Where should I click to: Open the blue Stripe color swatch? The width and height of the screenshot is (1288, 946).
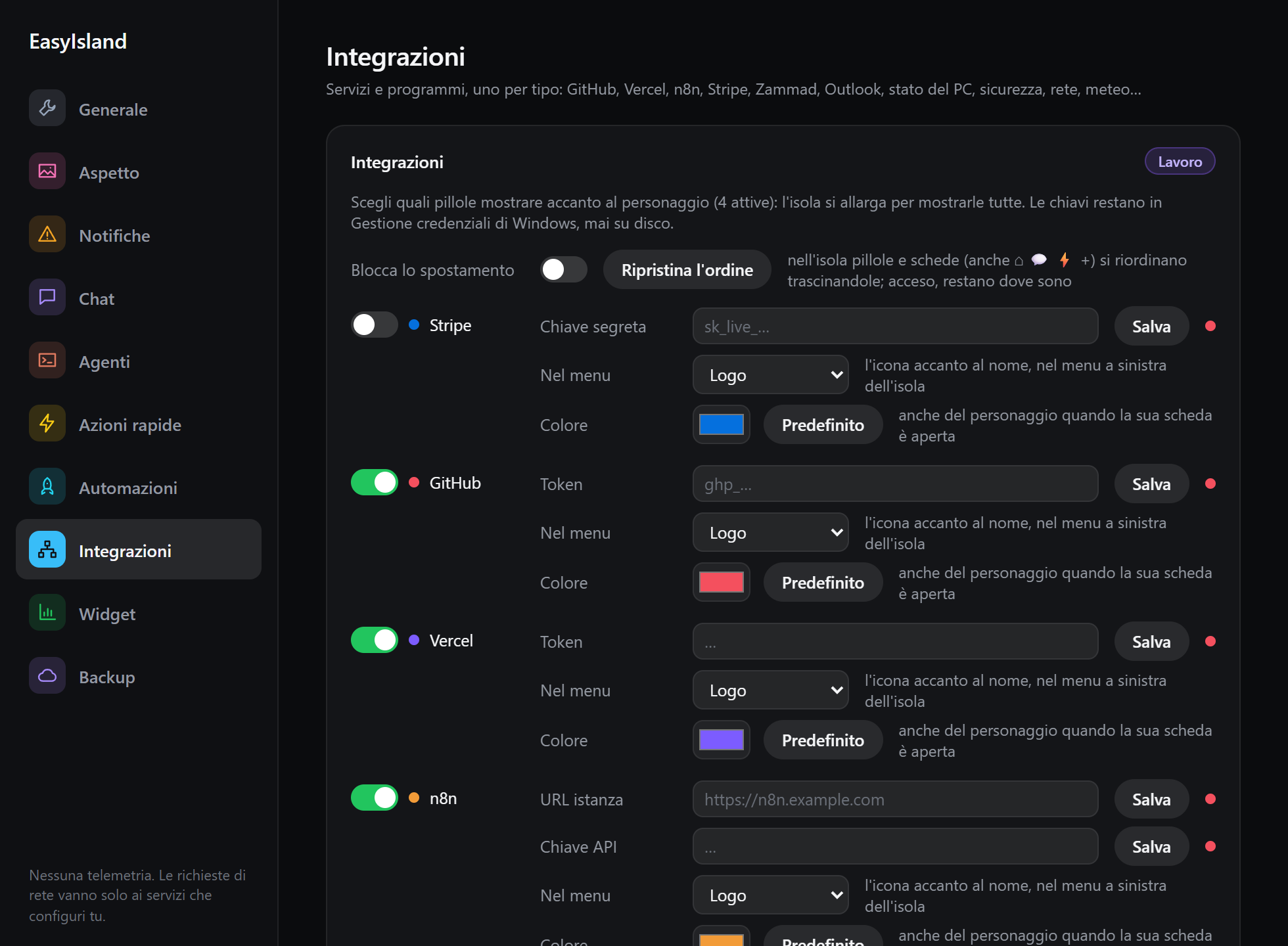722,424
